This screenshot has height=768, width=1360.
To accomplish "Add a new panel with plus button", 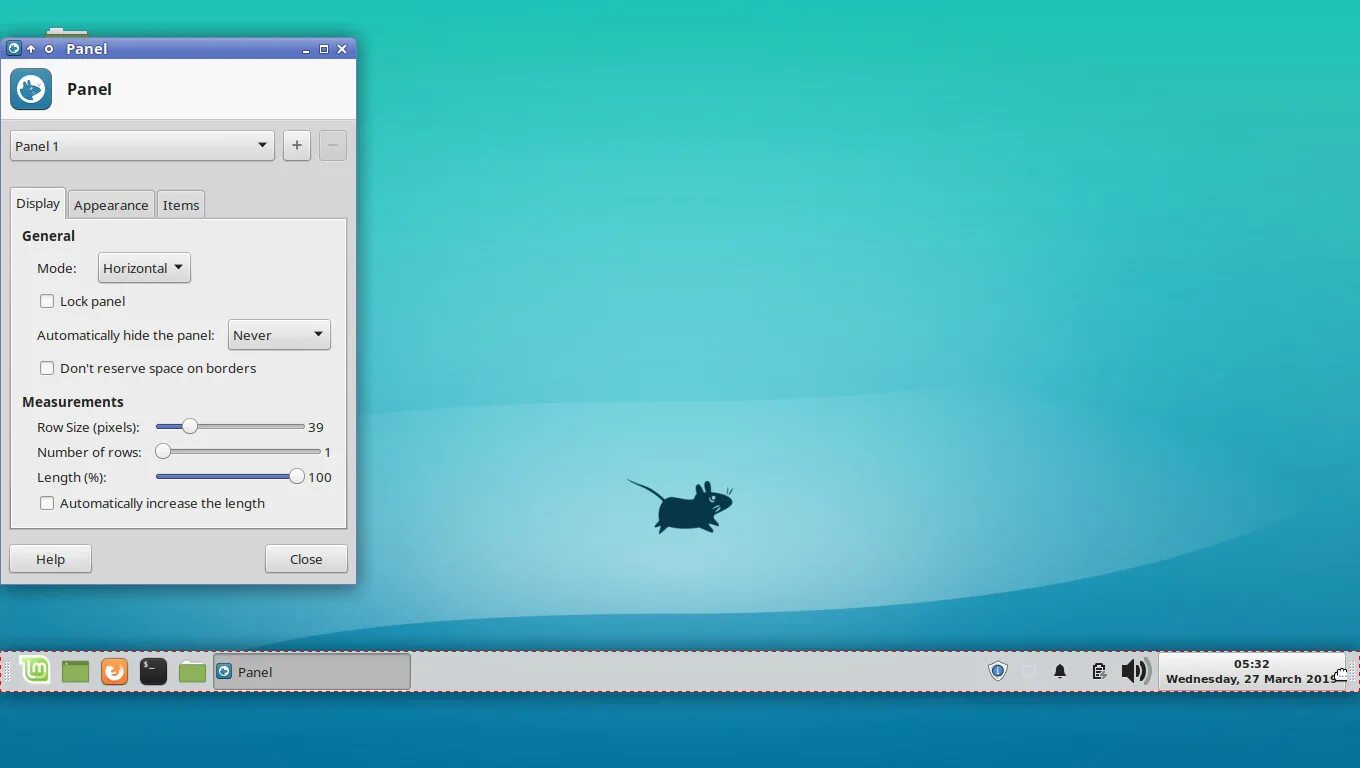I will [296, 146].
